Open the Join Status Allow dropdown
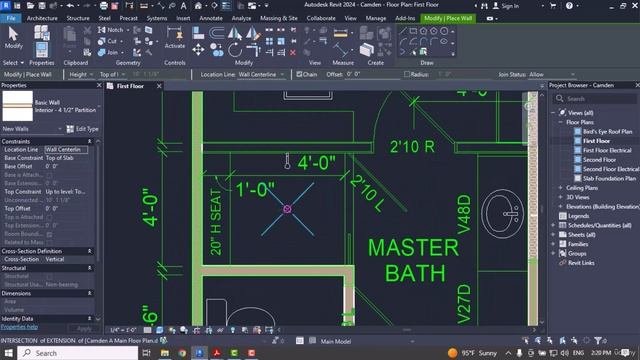The width and height of the screenshot is (640, 360). [x=552, y=74]
